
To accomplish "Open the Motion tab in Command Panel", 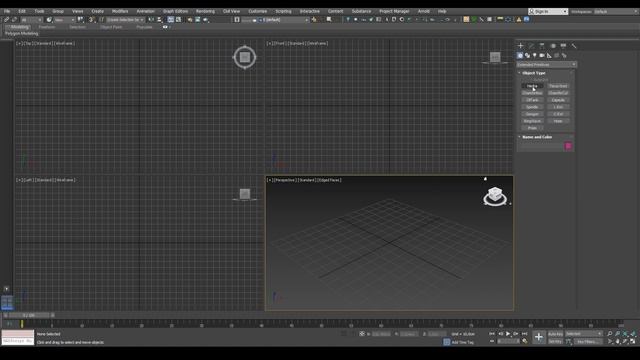I will point(553,46).
